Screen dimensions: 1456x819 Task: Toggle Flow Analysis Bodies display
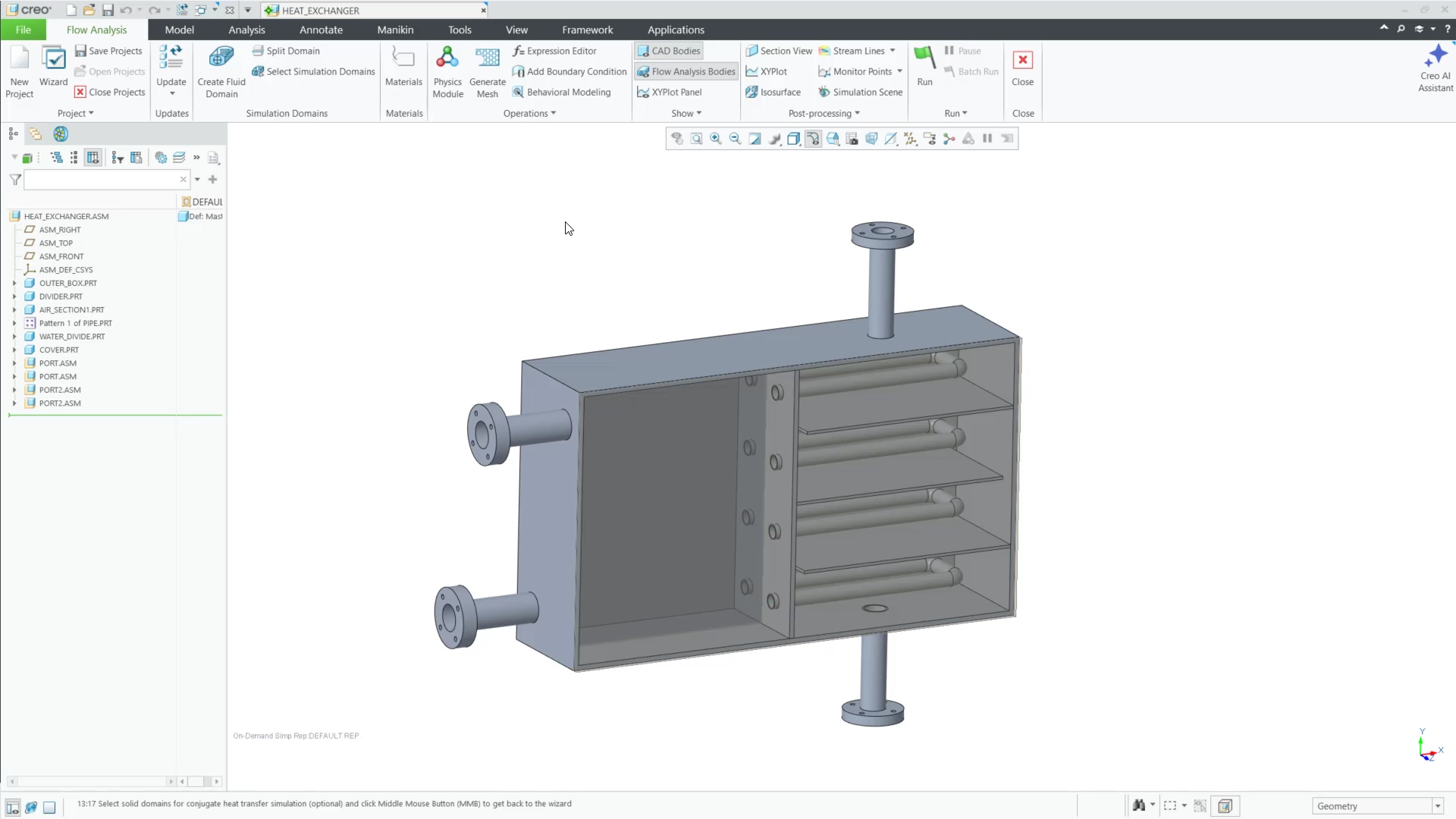point(686,71)
